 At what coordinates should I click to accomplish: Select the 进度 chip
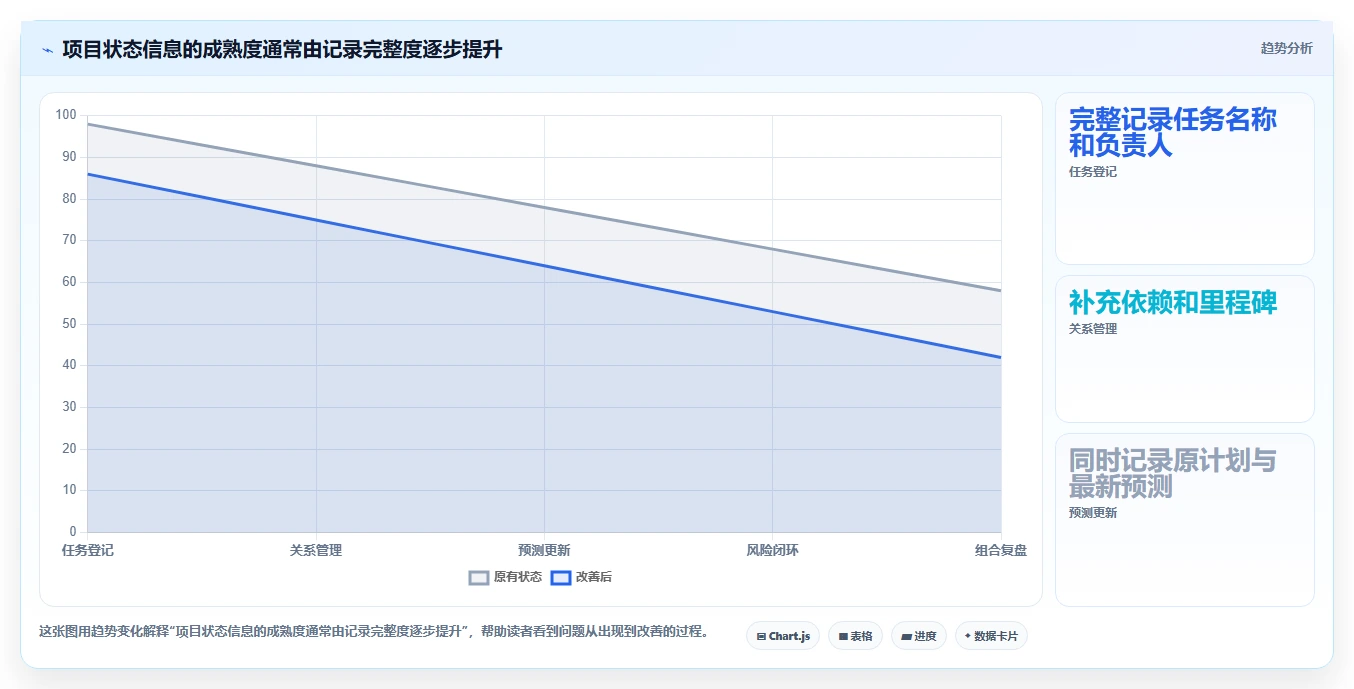click(918, 636)
